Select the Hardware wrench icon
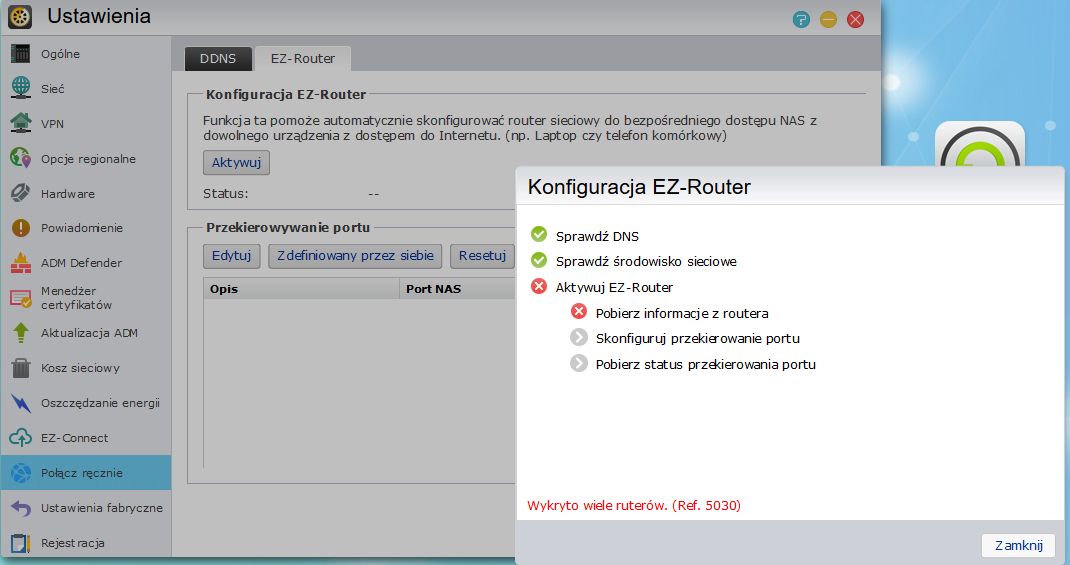The height and width of the screenshot is (565, 1070). 20,193
